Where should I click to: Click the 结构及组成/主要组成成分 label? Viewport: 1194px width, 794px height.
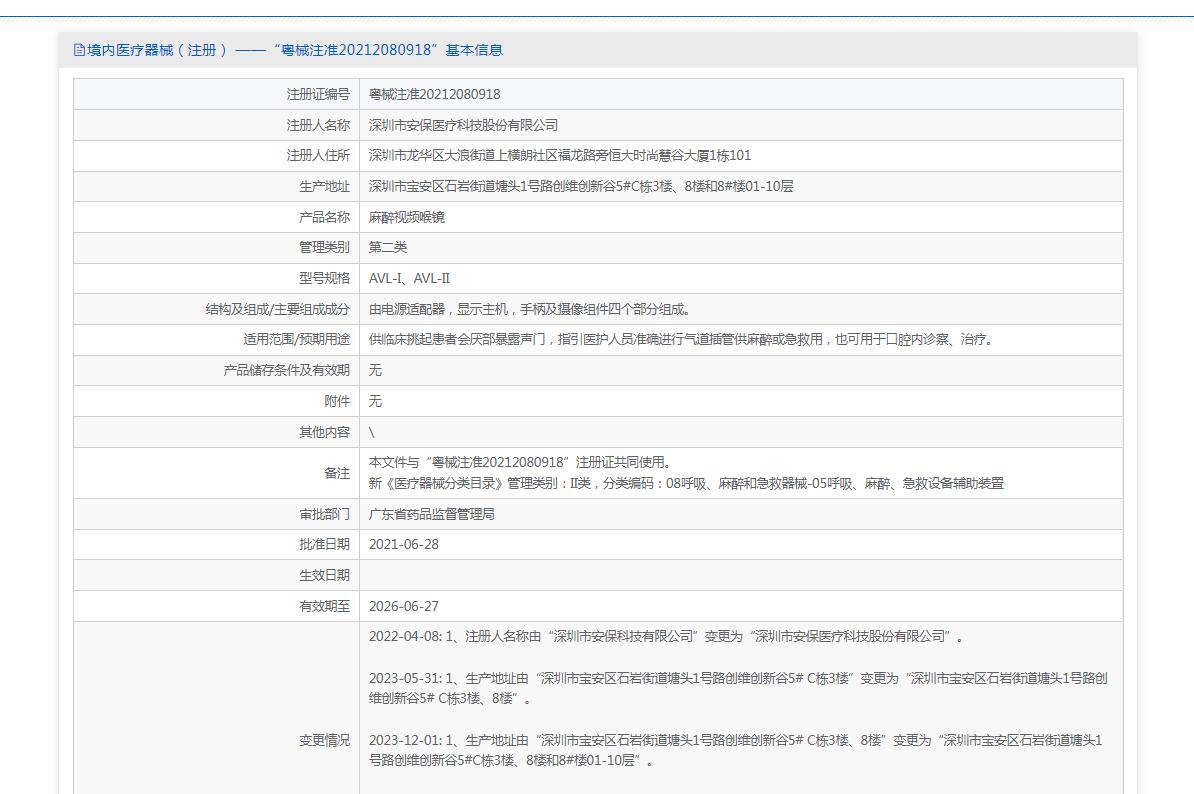point(278,309)
